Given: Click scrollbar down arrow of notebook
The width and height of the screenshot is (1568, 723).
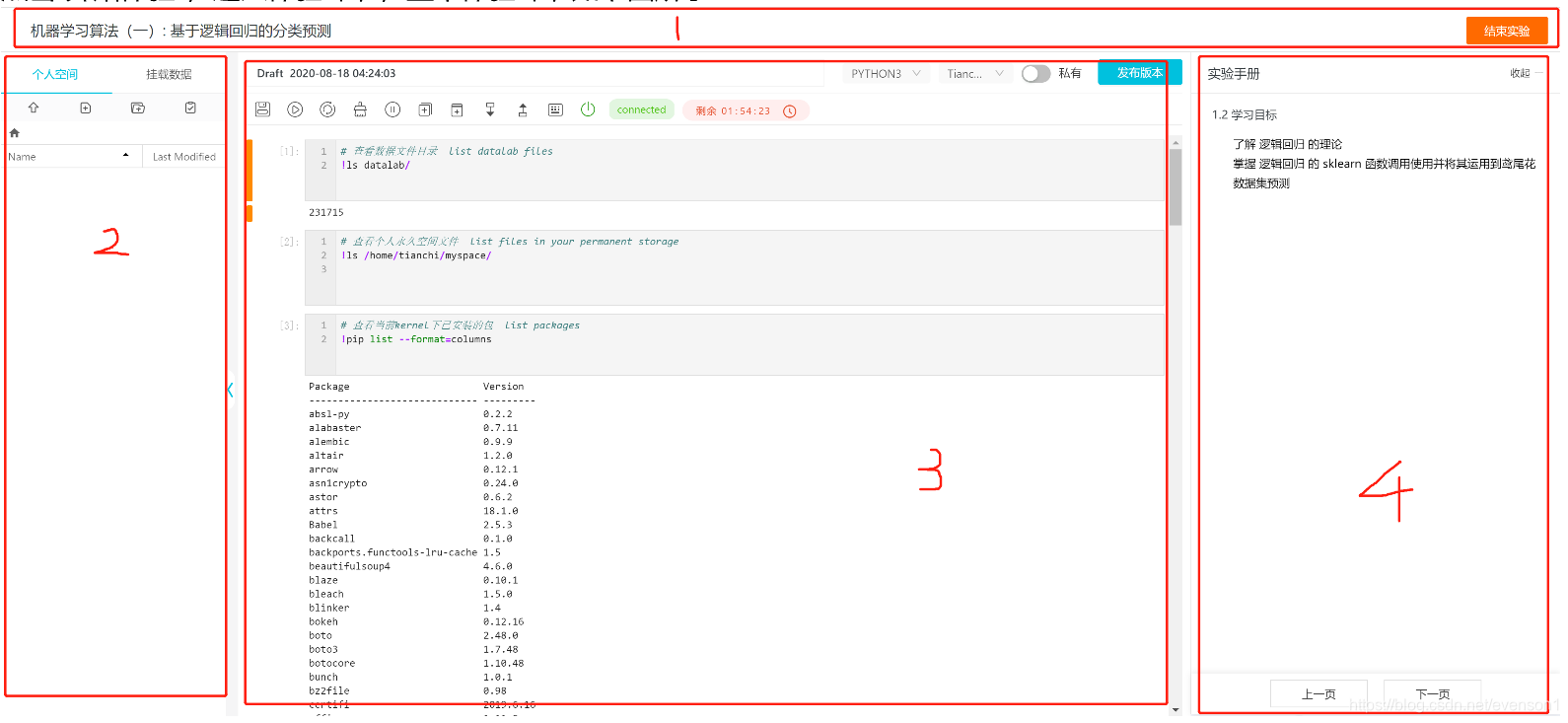Looking at the screenshot, I should click(x=1175, y=709).
